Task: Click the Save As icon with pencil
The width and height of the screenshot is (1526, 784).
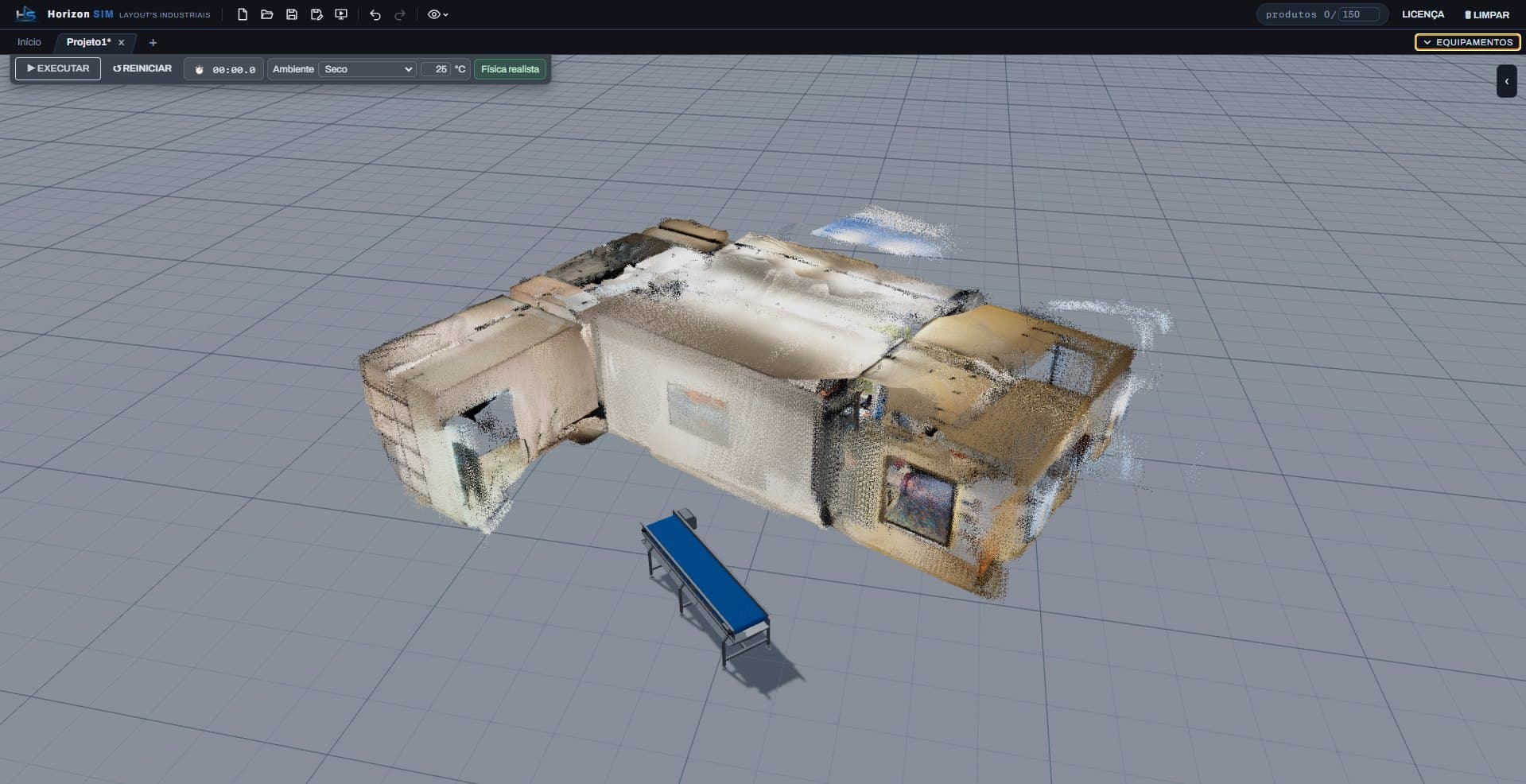Action: tap(316, 14)
